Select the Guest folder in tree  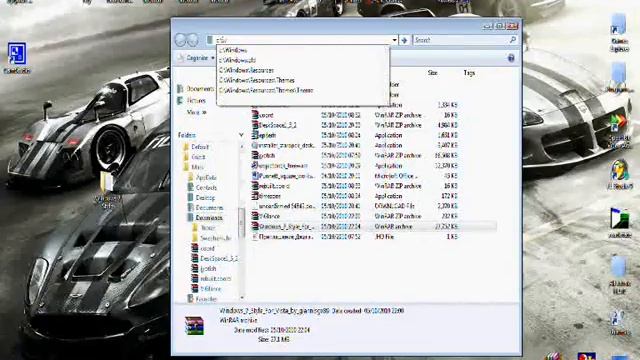point(198,157)
